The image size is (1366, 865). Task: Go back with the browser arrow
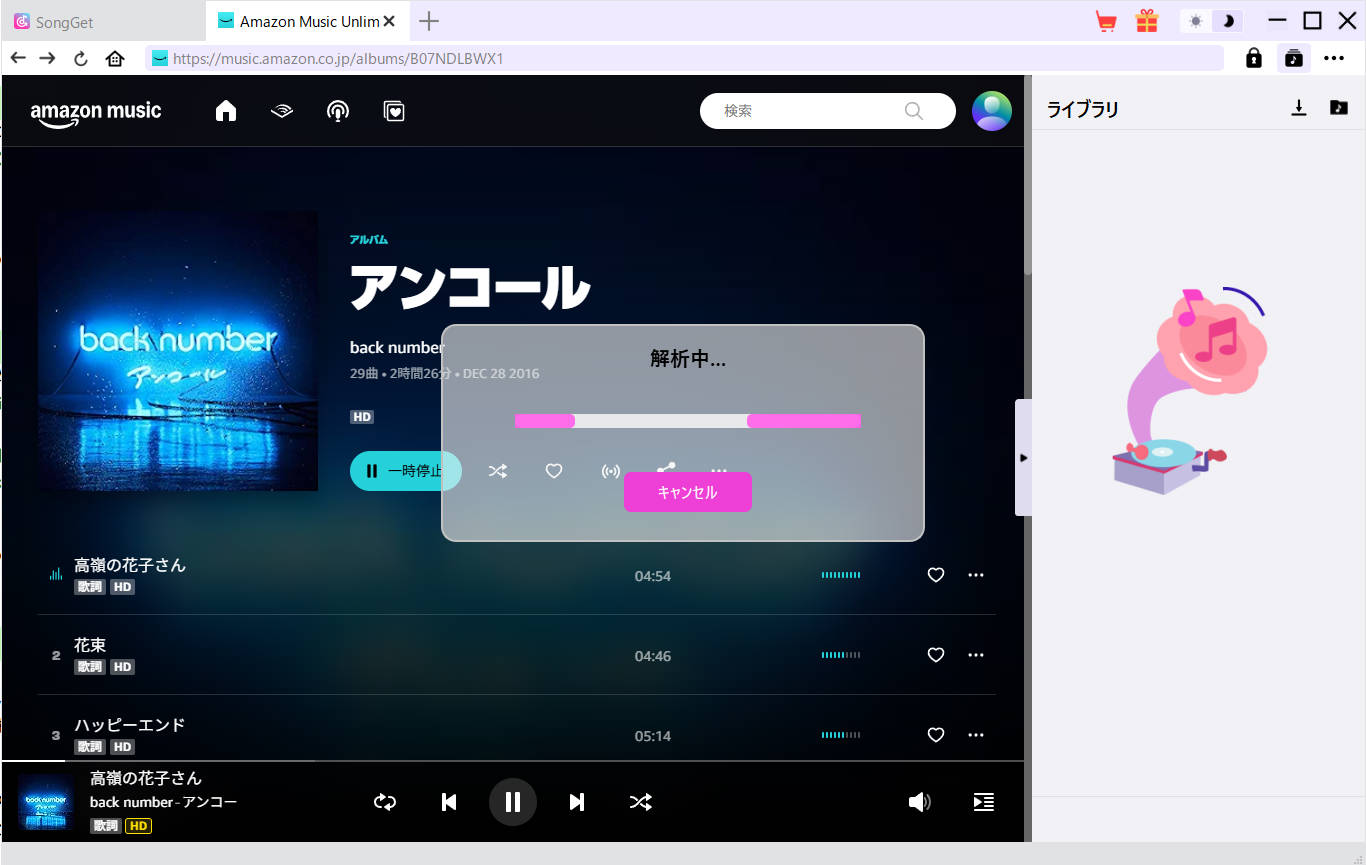point(18,58)
